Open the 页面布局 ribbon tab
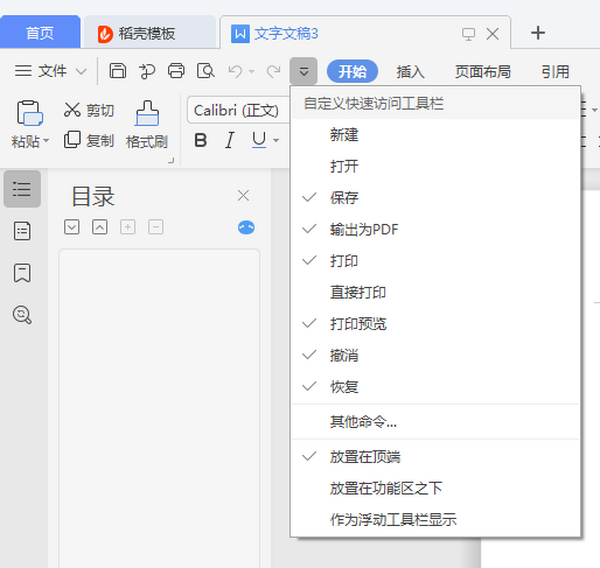The height and width of the screenshot is (568, 600). pos(483,72)
